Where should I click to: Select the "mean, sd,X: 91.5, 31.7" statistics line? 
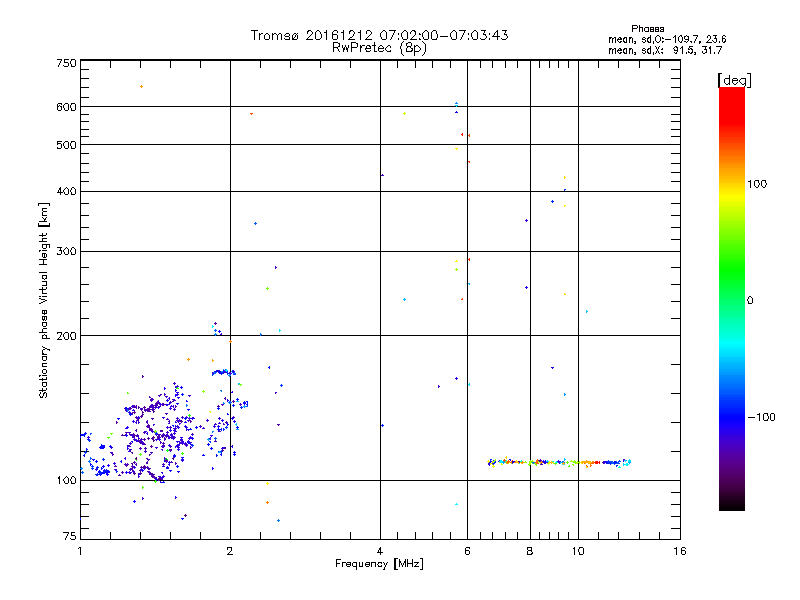click(x=665, y=50)
